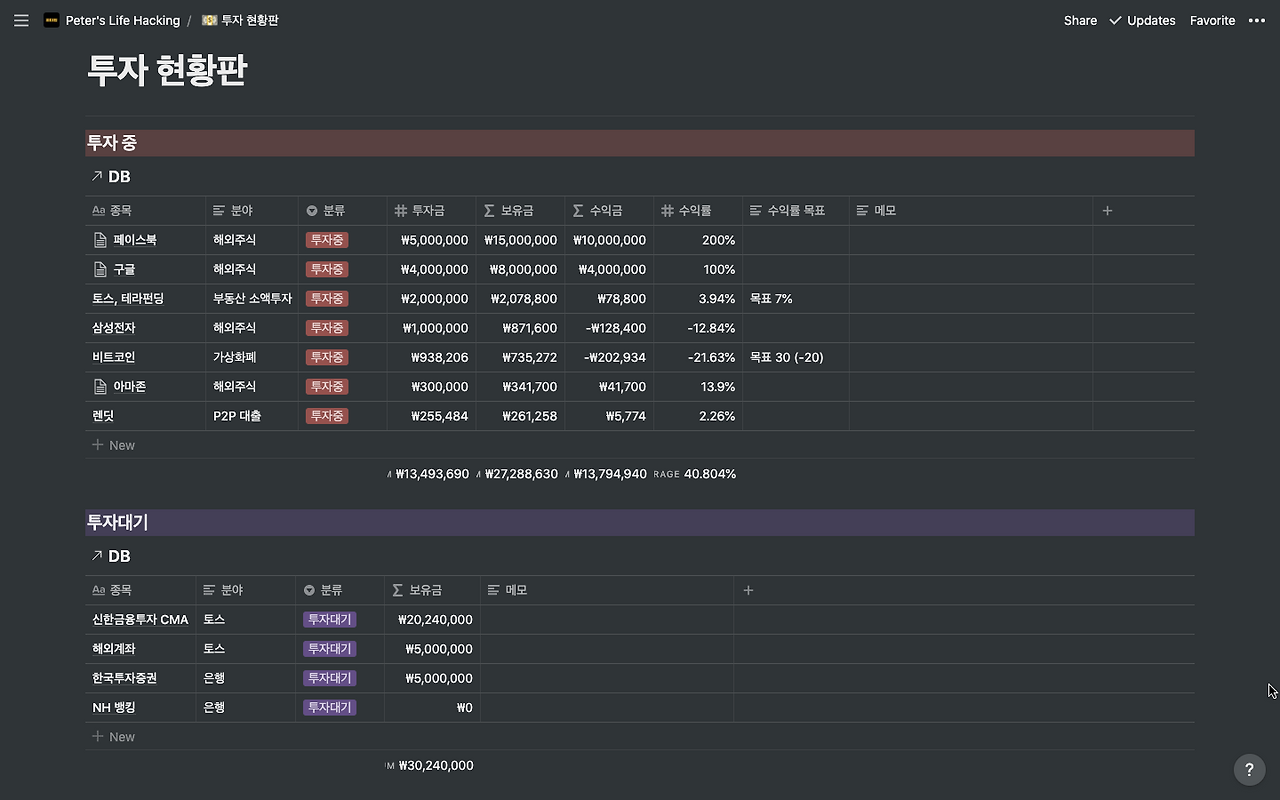Click the 투자중 tag in the 페이스북 row
1280x800 pixels.
point(327,240)
